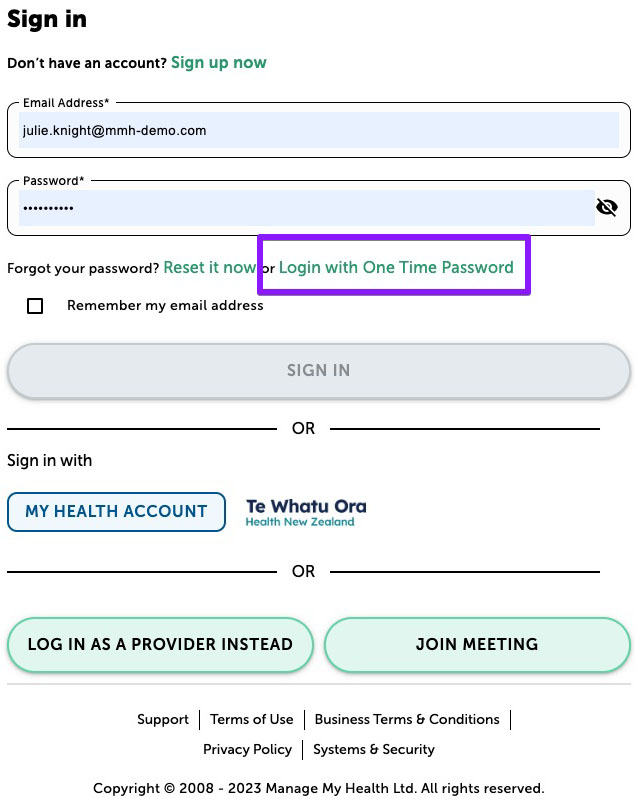This screenshot has width=635, height=799.
Task: Open Systems & Security link
Action: [374, 750]
